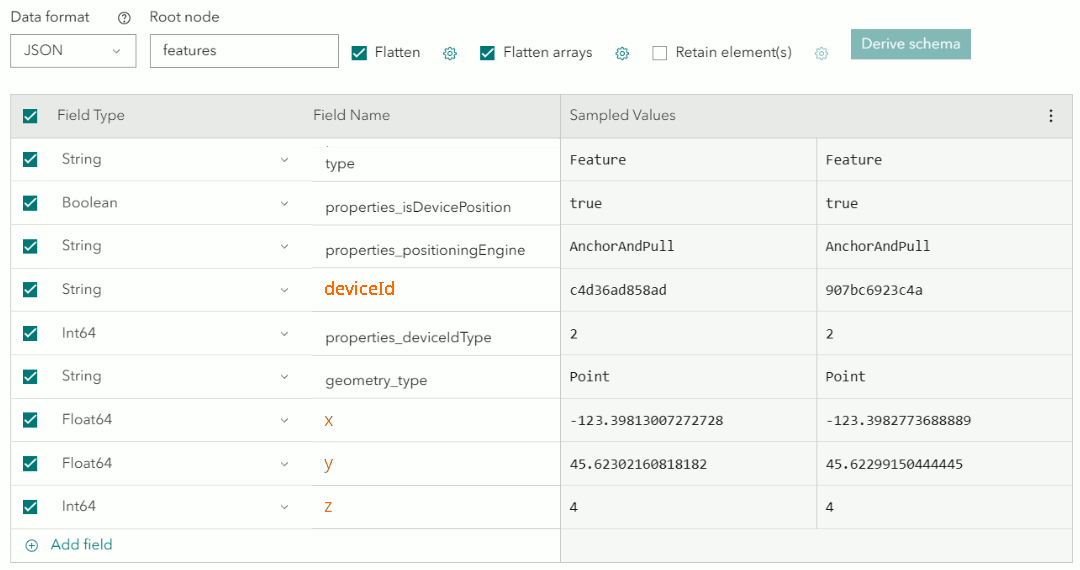Click the Field Name column header
The image size is (1080, 570).
click(351, 116)
